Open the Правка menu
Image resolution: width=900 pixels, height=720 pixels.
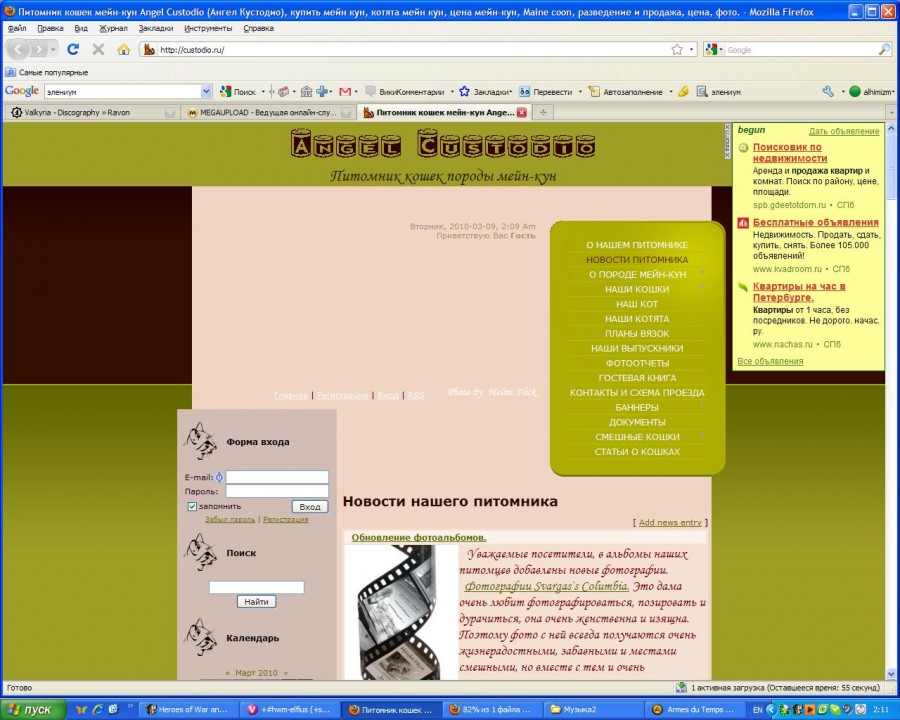(50, 28)
